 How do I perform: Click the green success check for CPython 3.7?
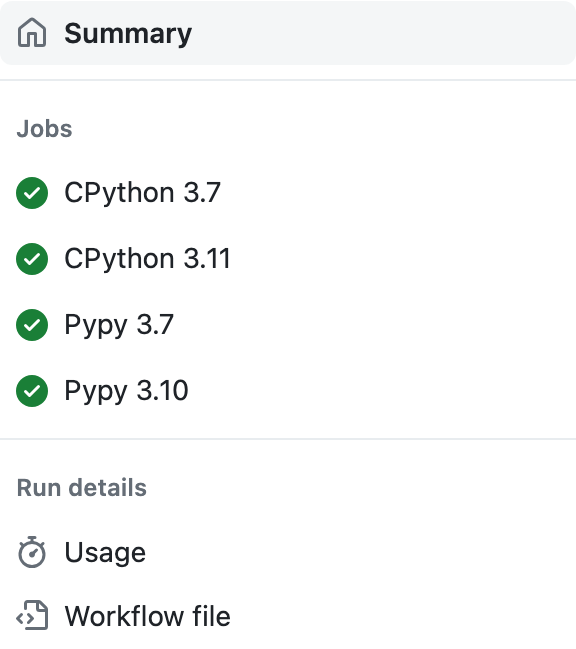(x=32, y=193)
